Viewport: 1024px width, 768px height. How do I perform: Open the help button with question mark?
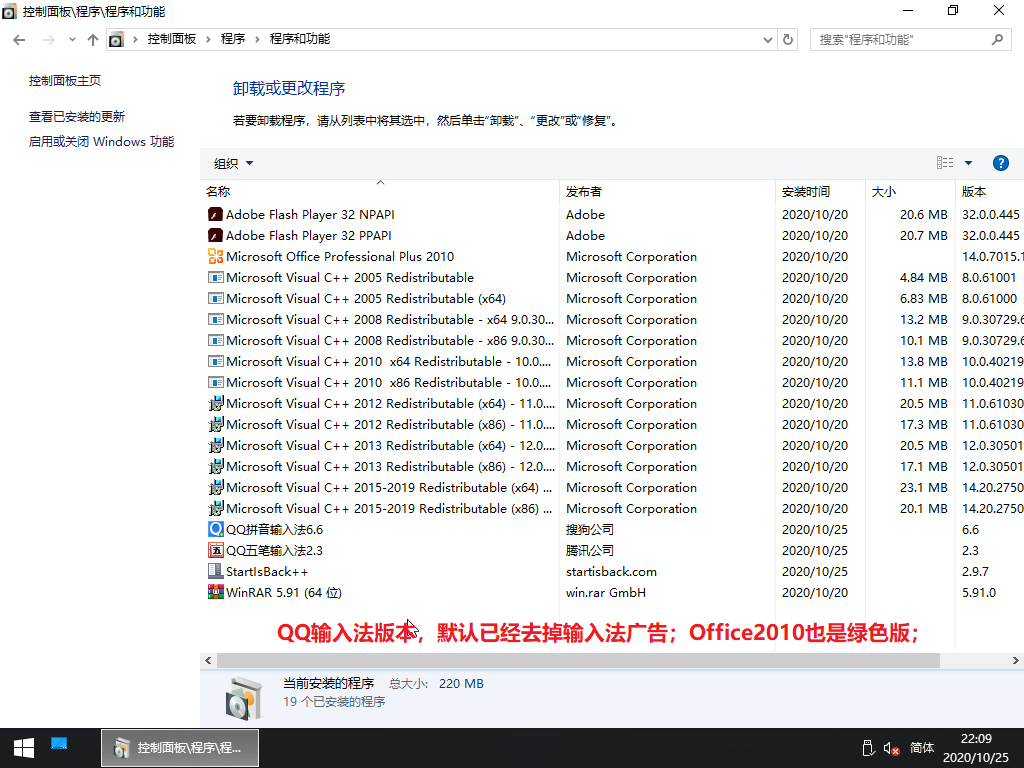(x=1000, y=163)
